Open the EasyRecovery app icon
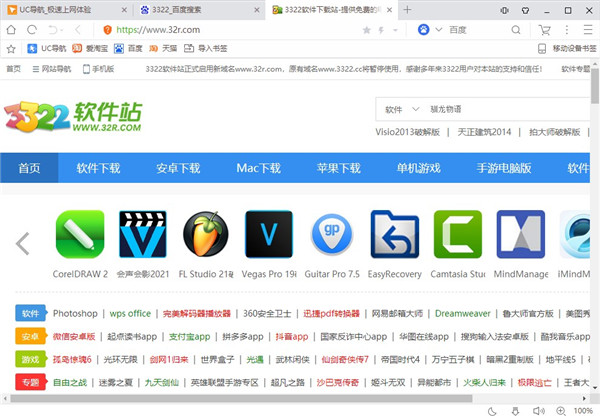This screenshot has height=418, width=600. click(x=395, y=234)
